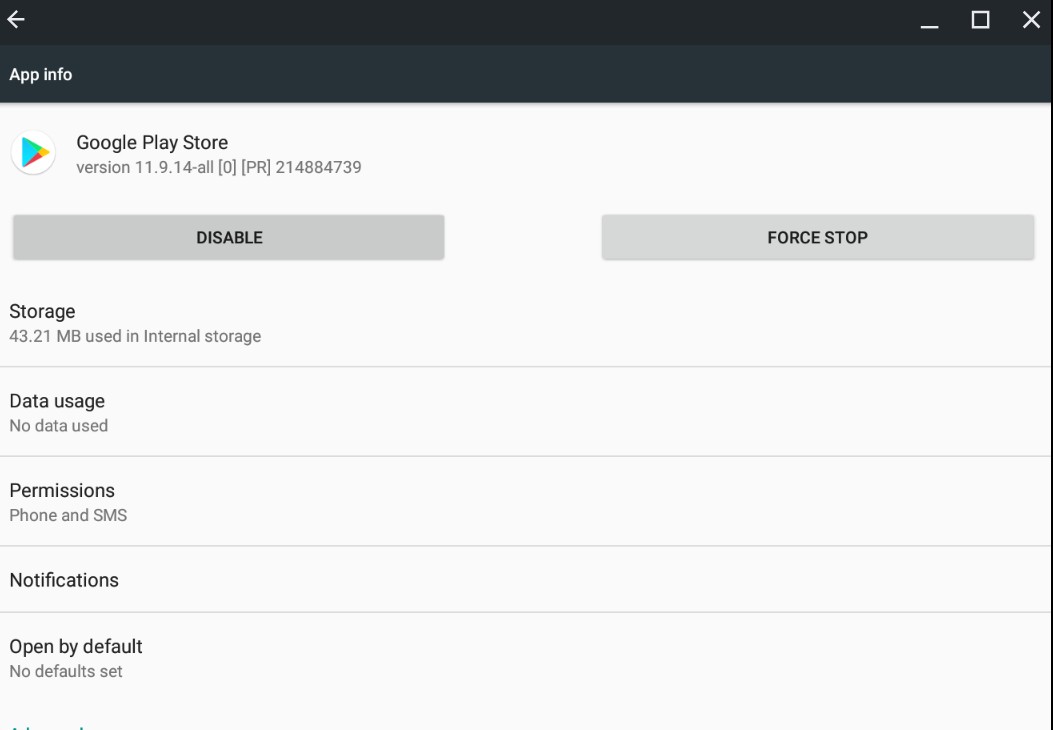Click the Google Play Store app icon
Screen dimensions: 1053x730
click(x=34, y=152)
